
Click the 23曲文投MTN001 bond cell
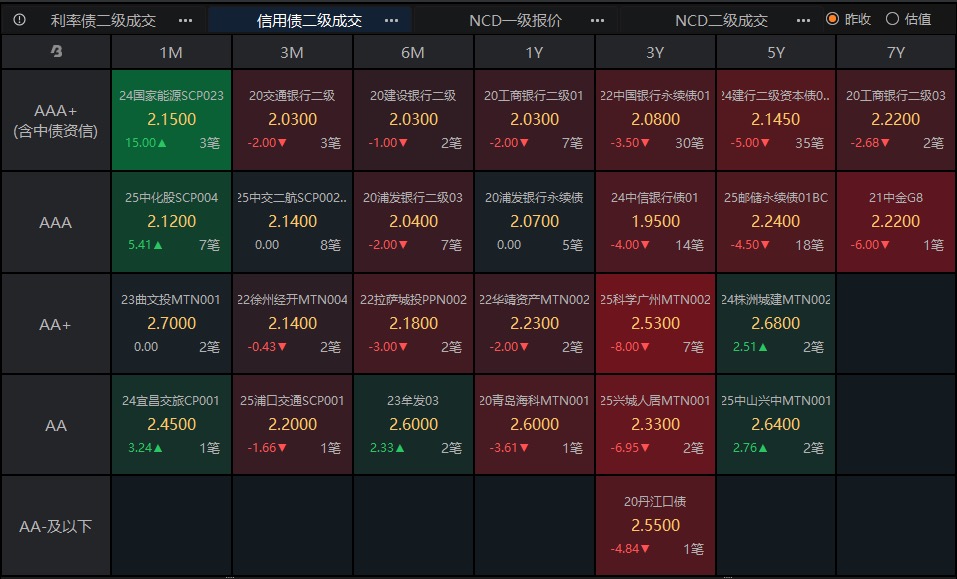[x=171, y=324]
